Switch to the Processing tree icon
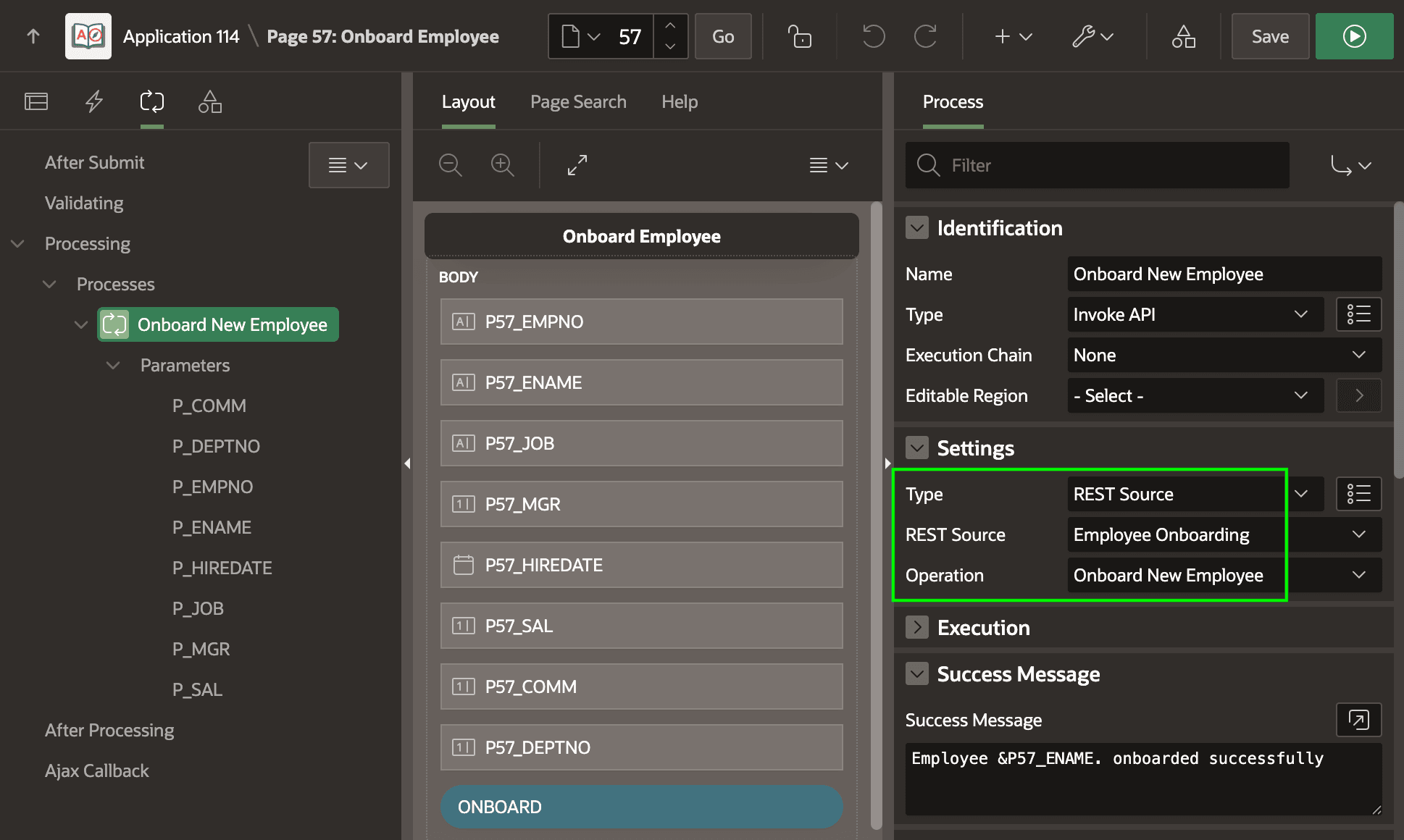The image size is (1404, 840). (x=152, y=101)
